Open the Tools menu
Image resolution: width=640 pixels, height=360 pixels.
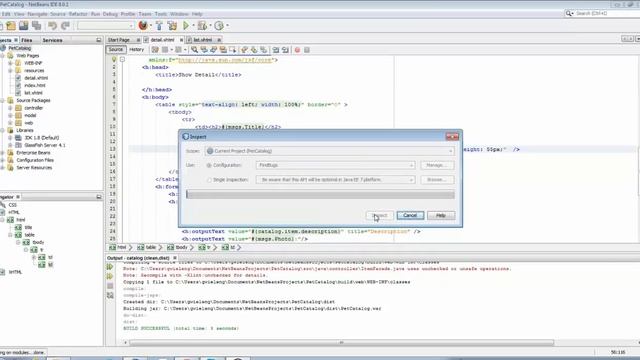click(161, 14)
